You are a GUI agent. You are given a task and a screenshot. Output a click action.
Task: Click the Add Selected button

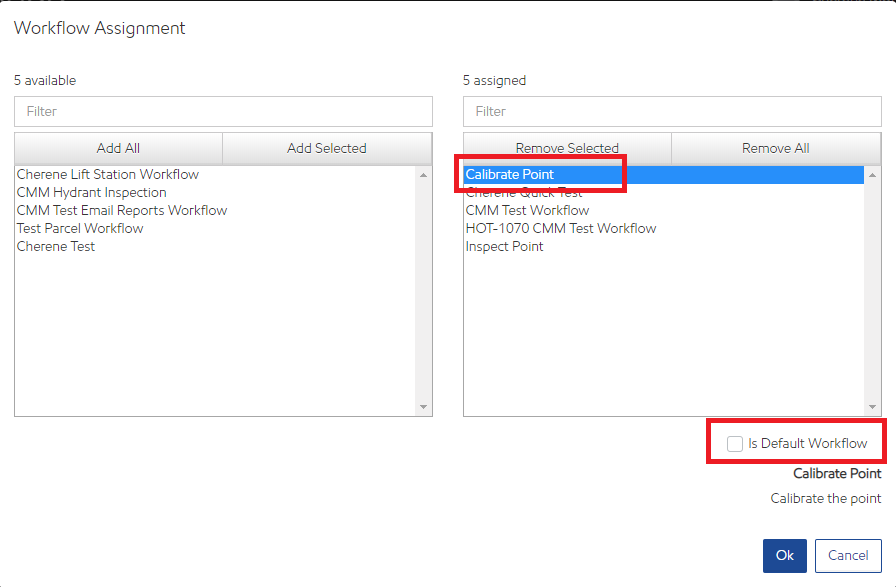pos(327,148)
